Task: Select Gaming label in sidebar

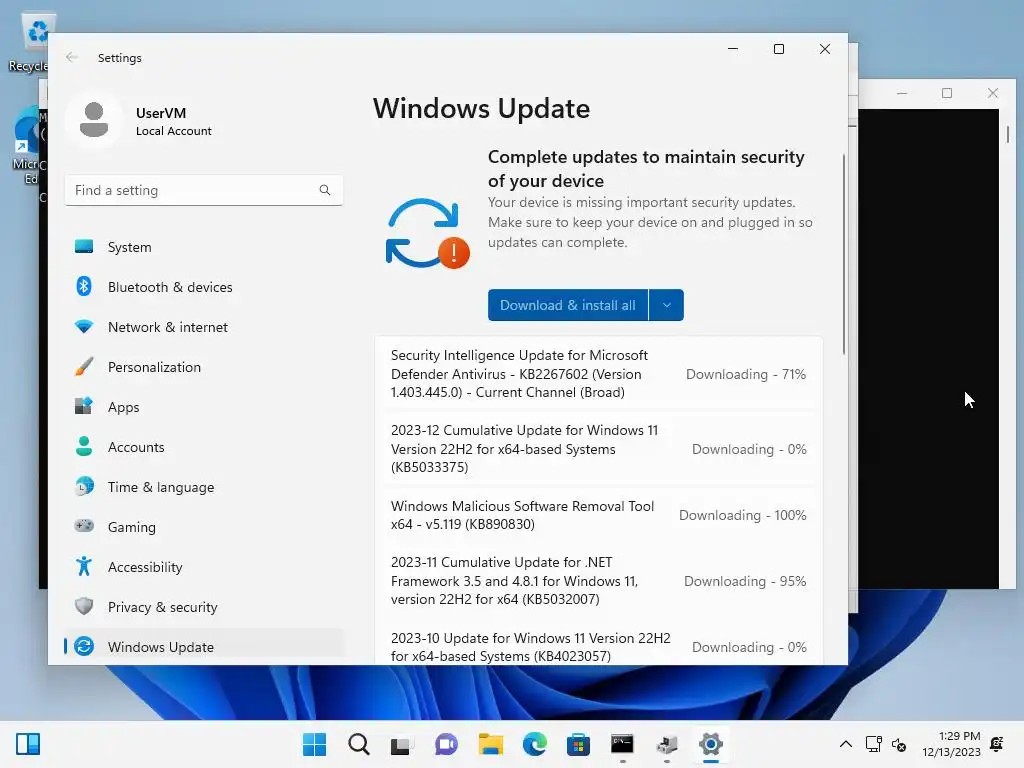Action: [x=132, y=527]
